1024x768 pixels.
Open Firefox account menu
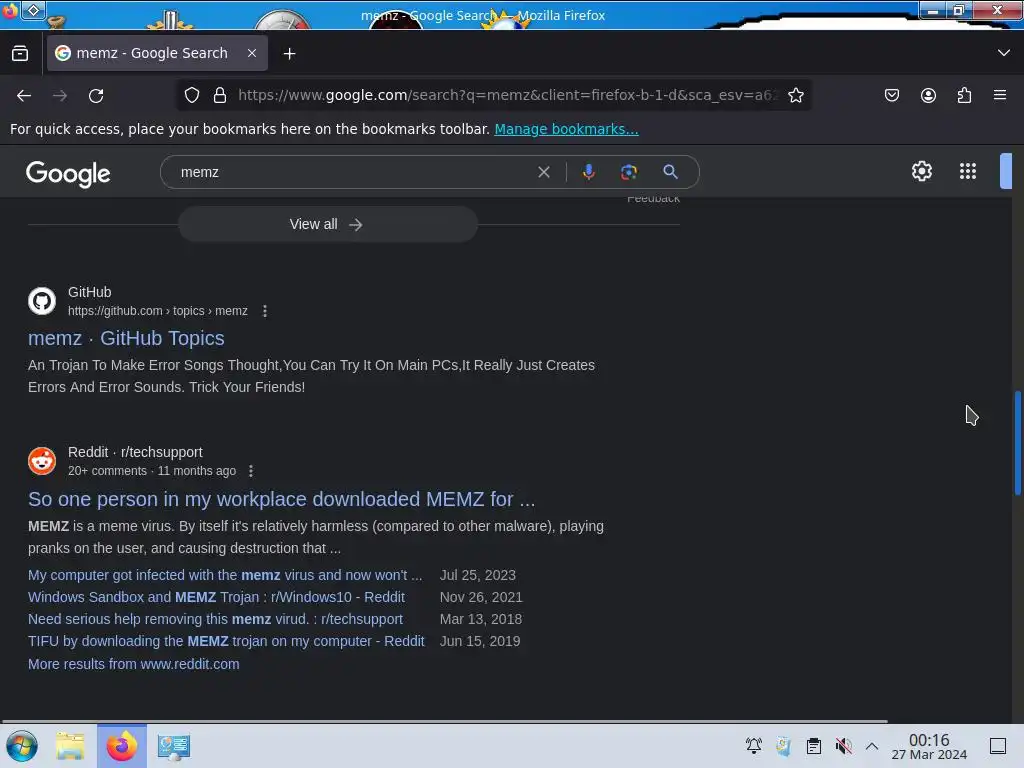[x=928, y=95]
